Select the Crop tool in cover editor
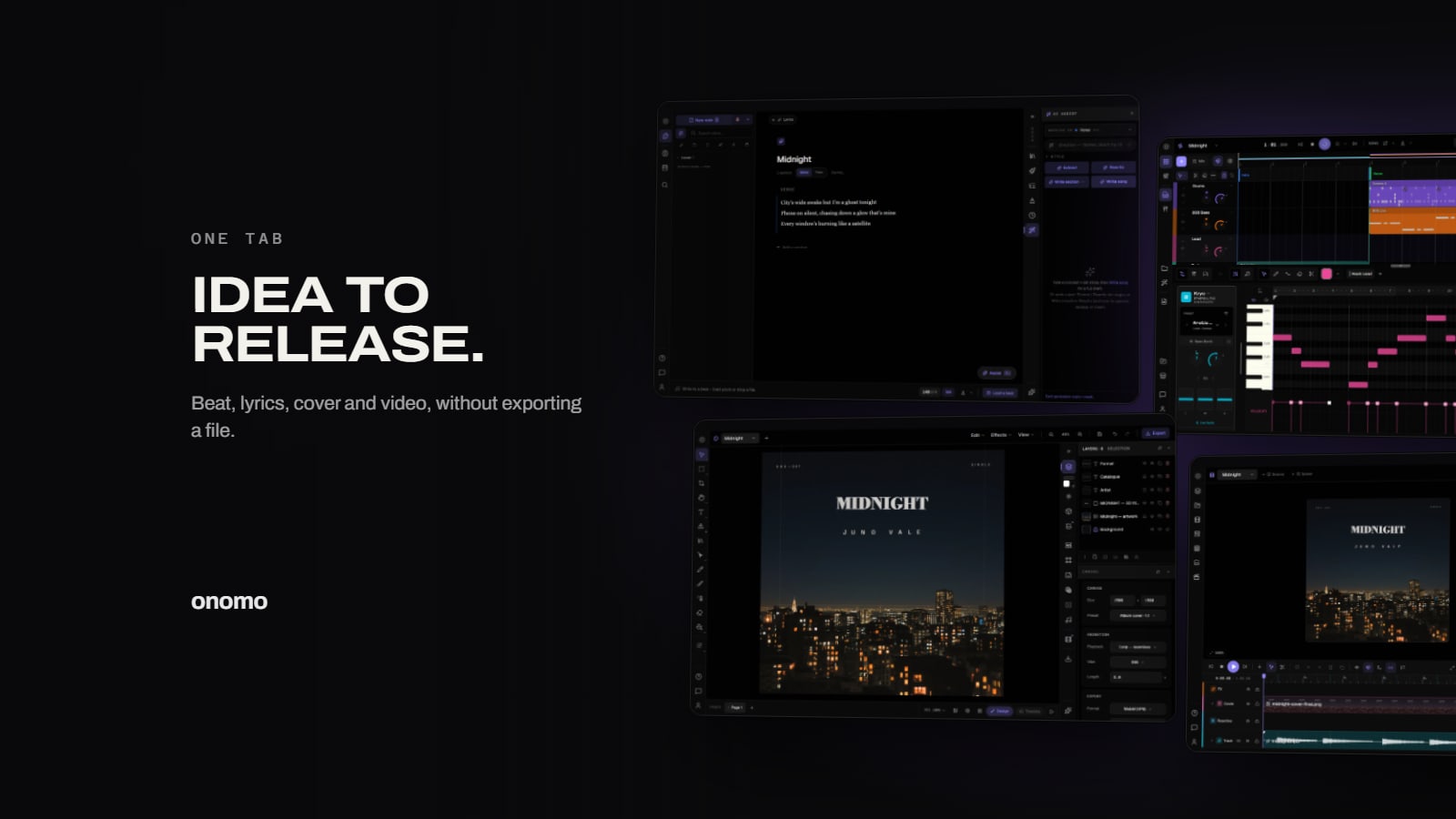This screenshot has width=1456, height=819. pos(702,483)
